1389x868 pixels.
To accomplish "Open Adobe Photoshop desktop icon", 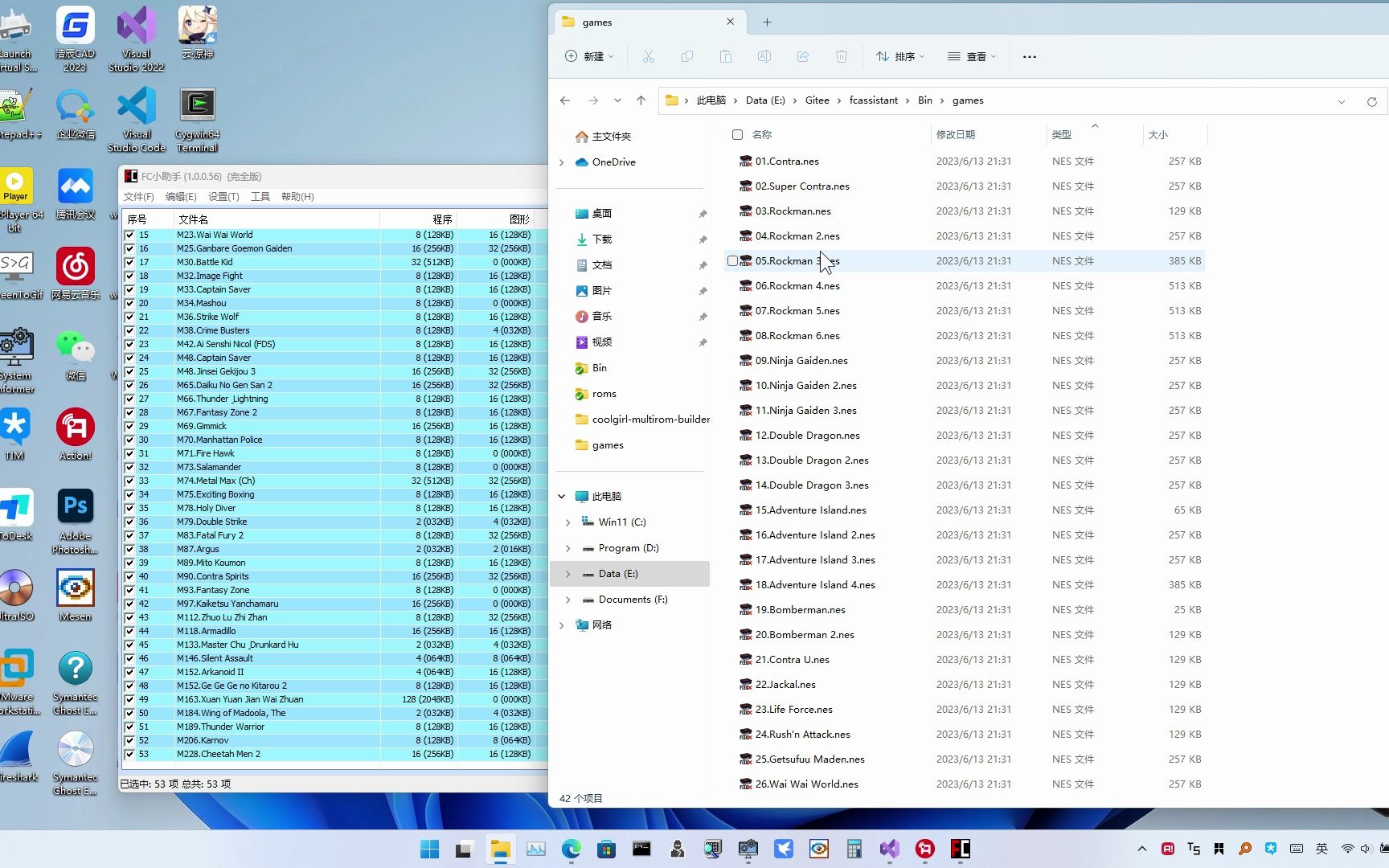I will pos(75,521).
